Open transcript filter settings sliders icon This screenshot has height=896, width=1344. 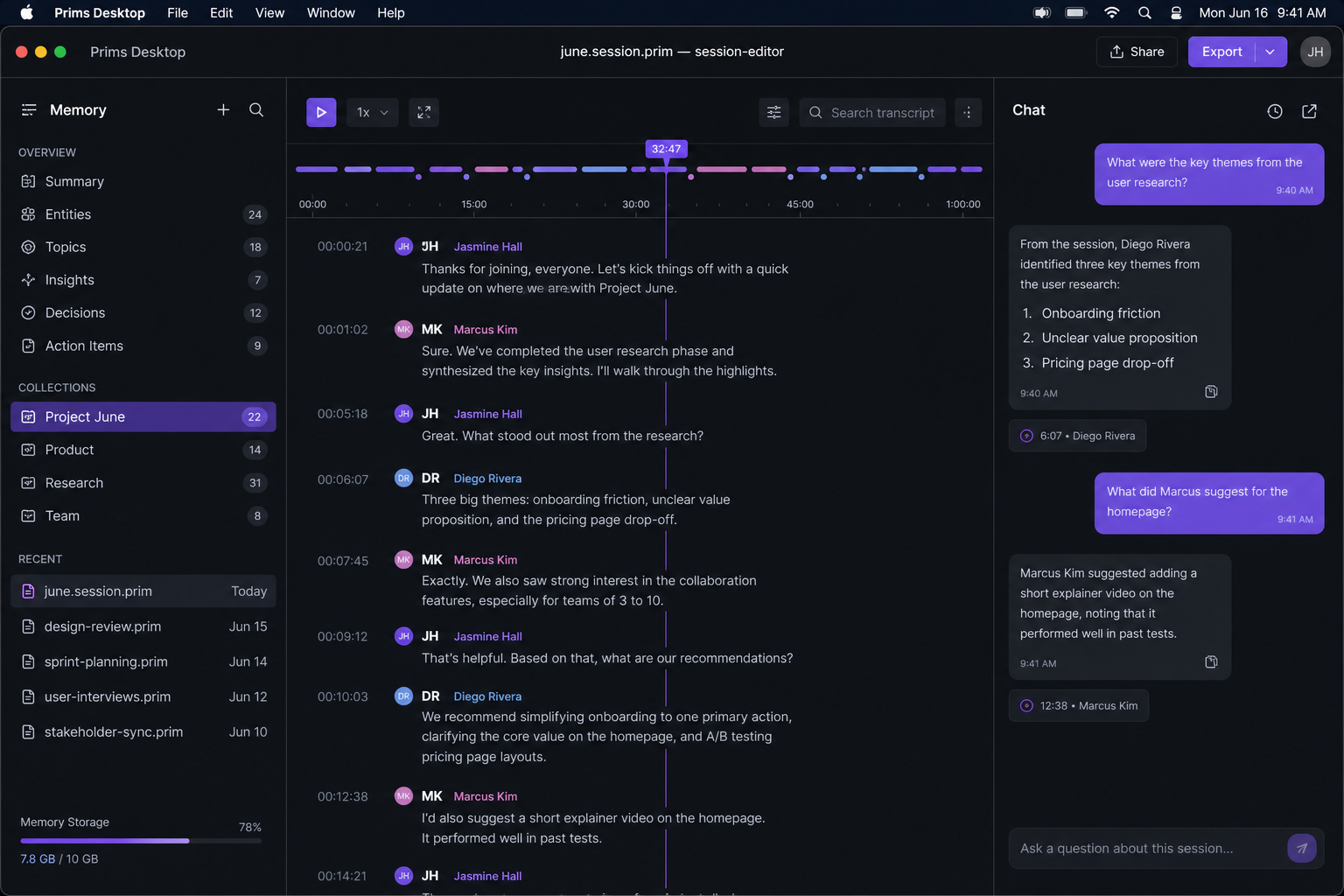[x=774, y=112]
